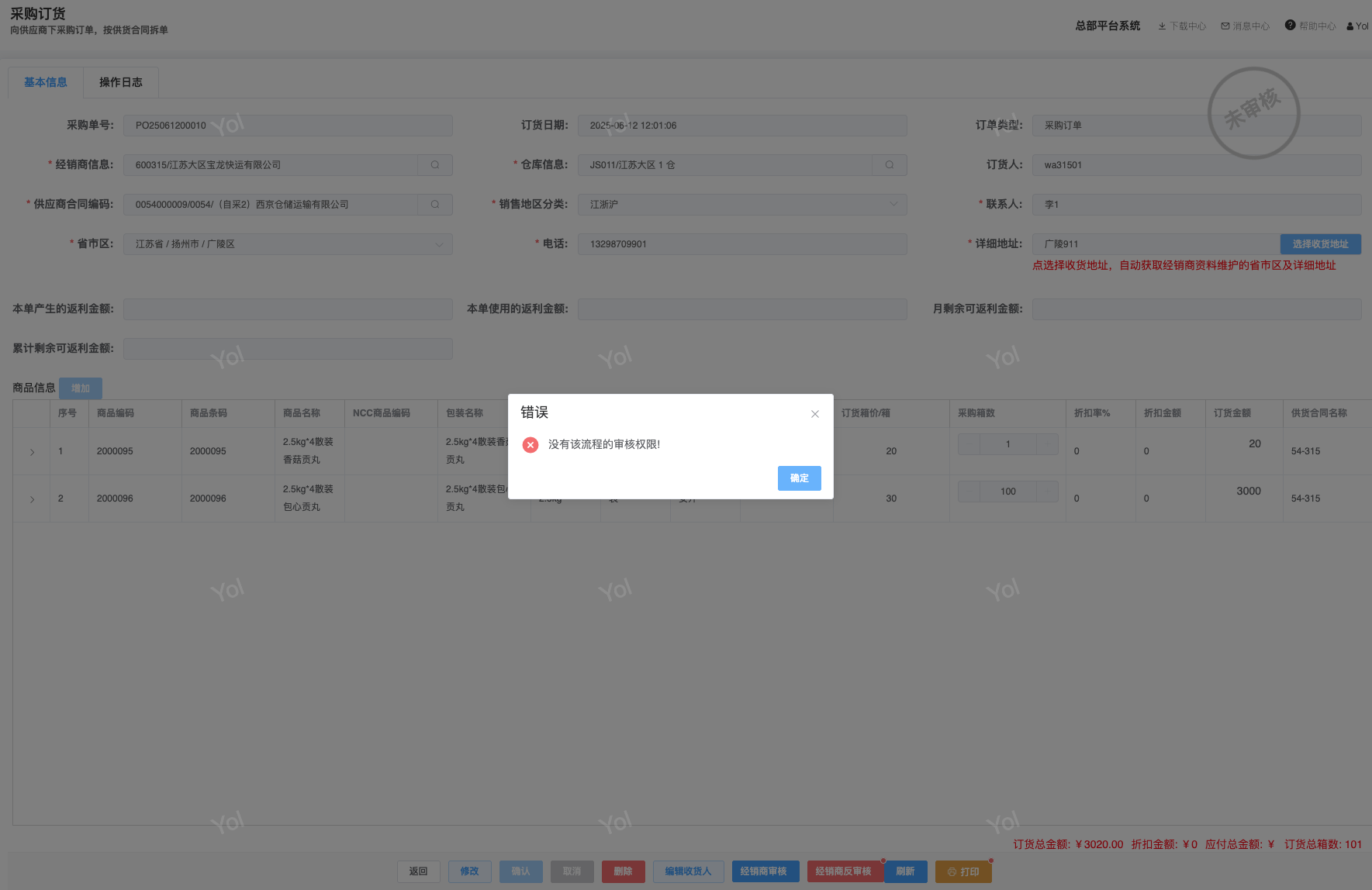Decrease 采购箱数 for product 2000096
This screenshot has width=1372, height=890.
pos(969,492)
